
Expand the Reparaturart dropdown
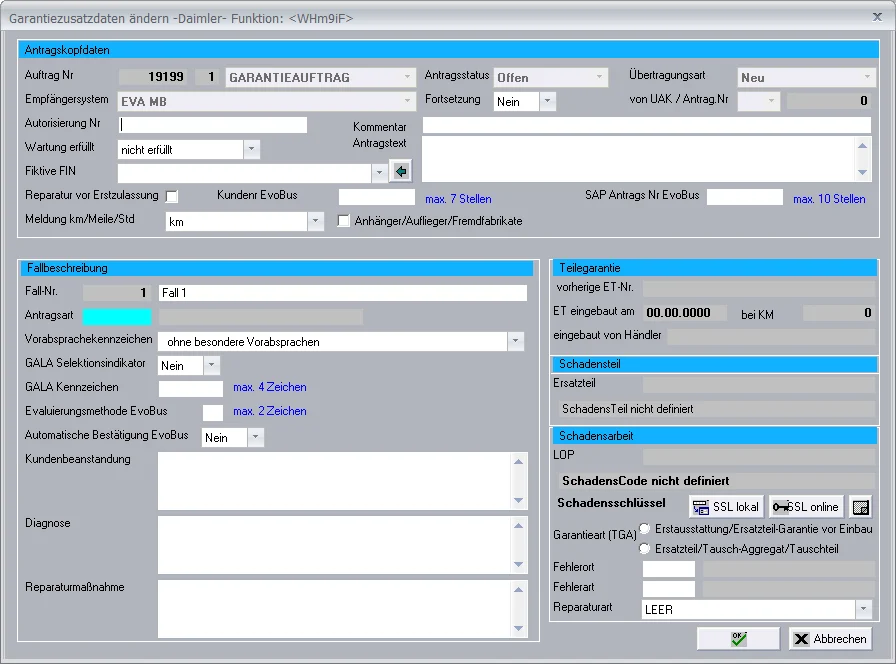pos(863,609)
